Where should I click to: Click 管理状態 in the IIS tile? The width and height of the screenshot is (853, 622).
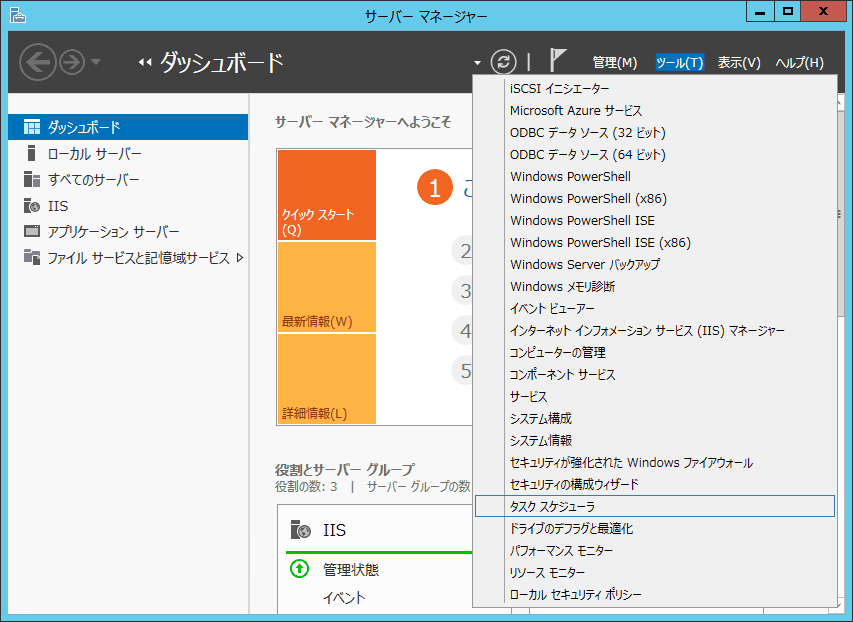(x=351, y=570)
